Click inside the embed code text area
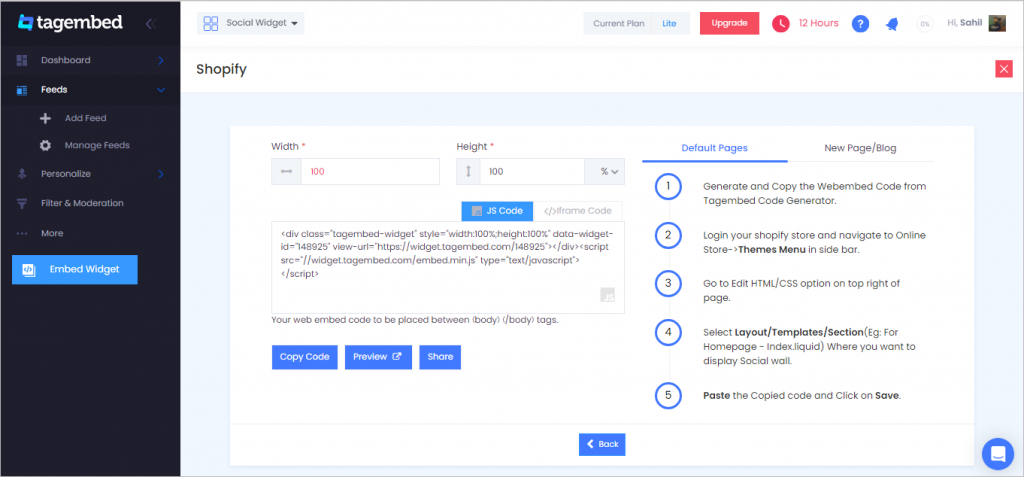 click(448, 267)
